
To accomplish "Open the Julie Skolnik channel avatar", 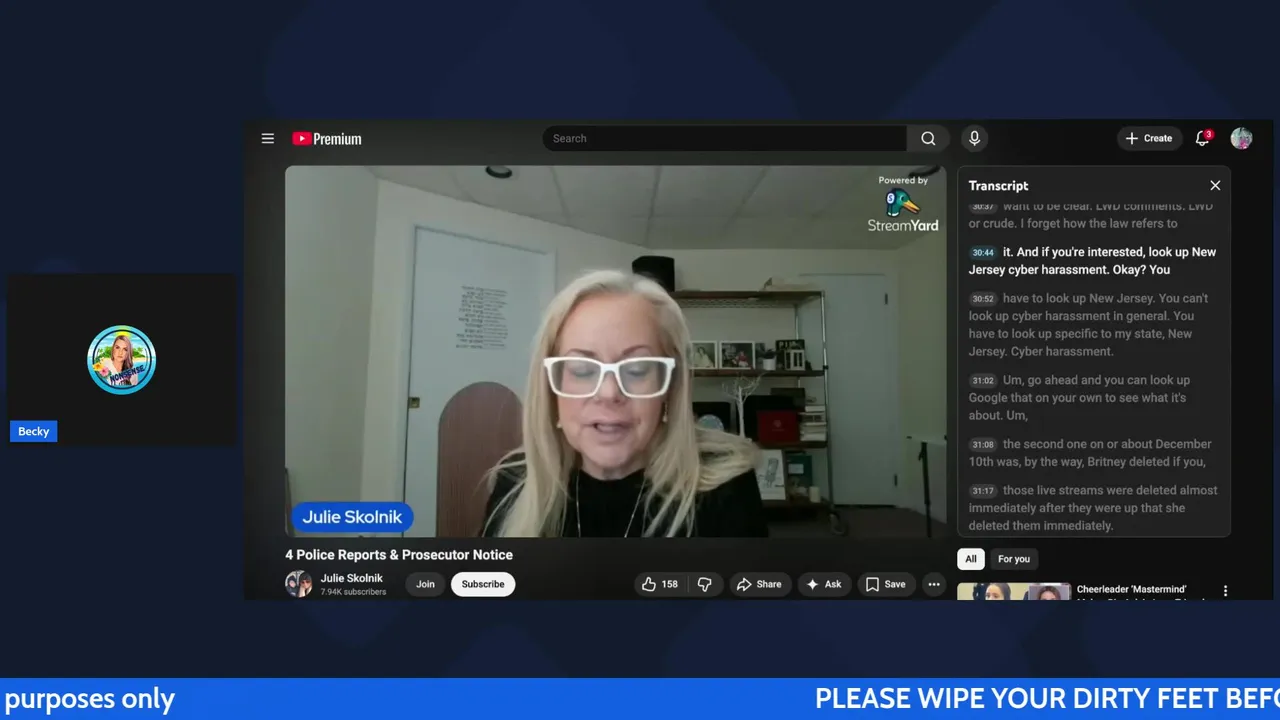I will pyautogui.click(x=298, y=584).
